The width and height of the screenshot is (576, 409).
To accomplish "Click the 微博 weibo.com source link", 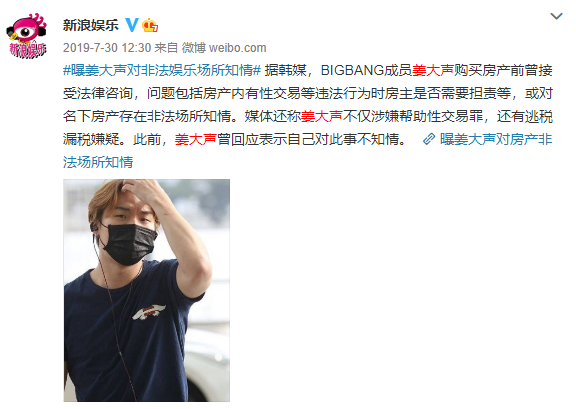I will coord(224,48).
